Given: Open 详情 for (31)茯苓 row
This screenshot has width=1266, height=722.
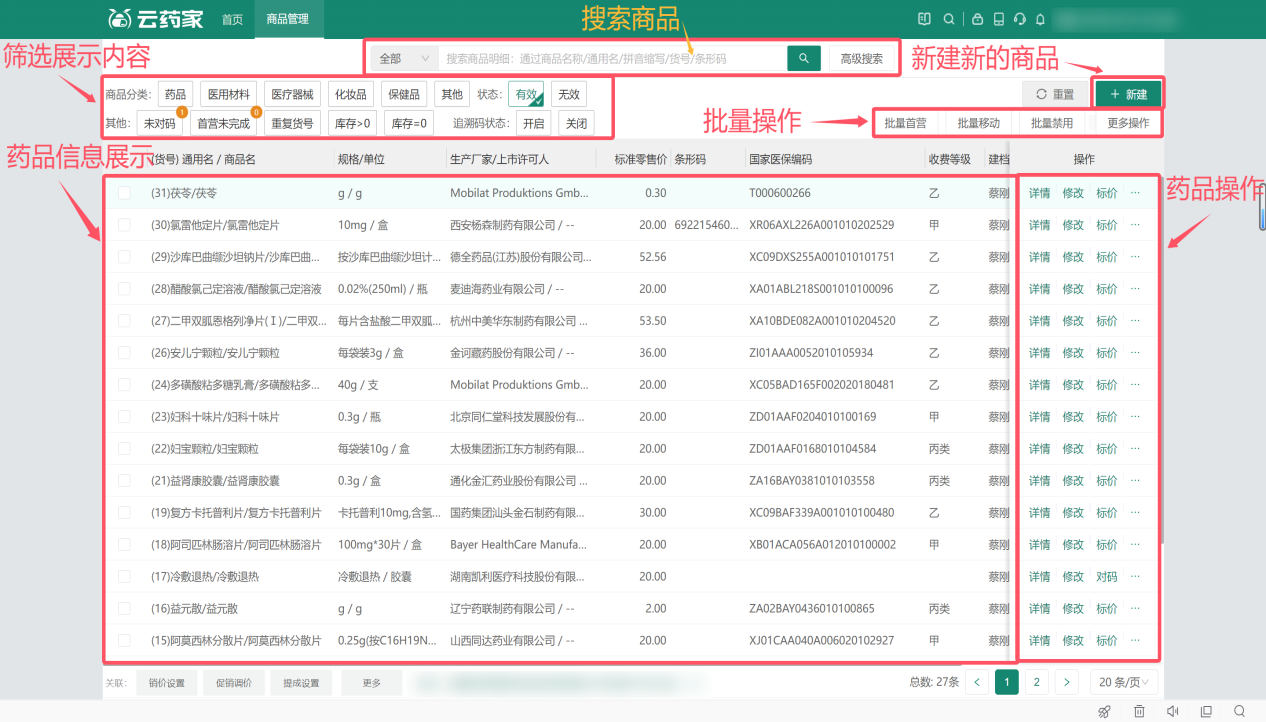Looking at the screenshot, I should pyautogui.click(x=1039, y=193).
